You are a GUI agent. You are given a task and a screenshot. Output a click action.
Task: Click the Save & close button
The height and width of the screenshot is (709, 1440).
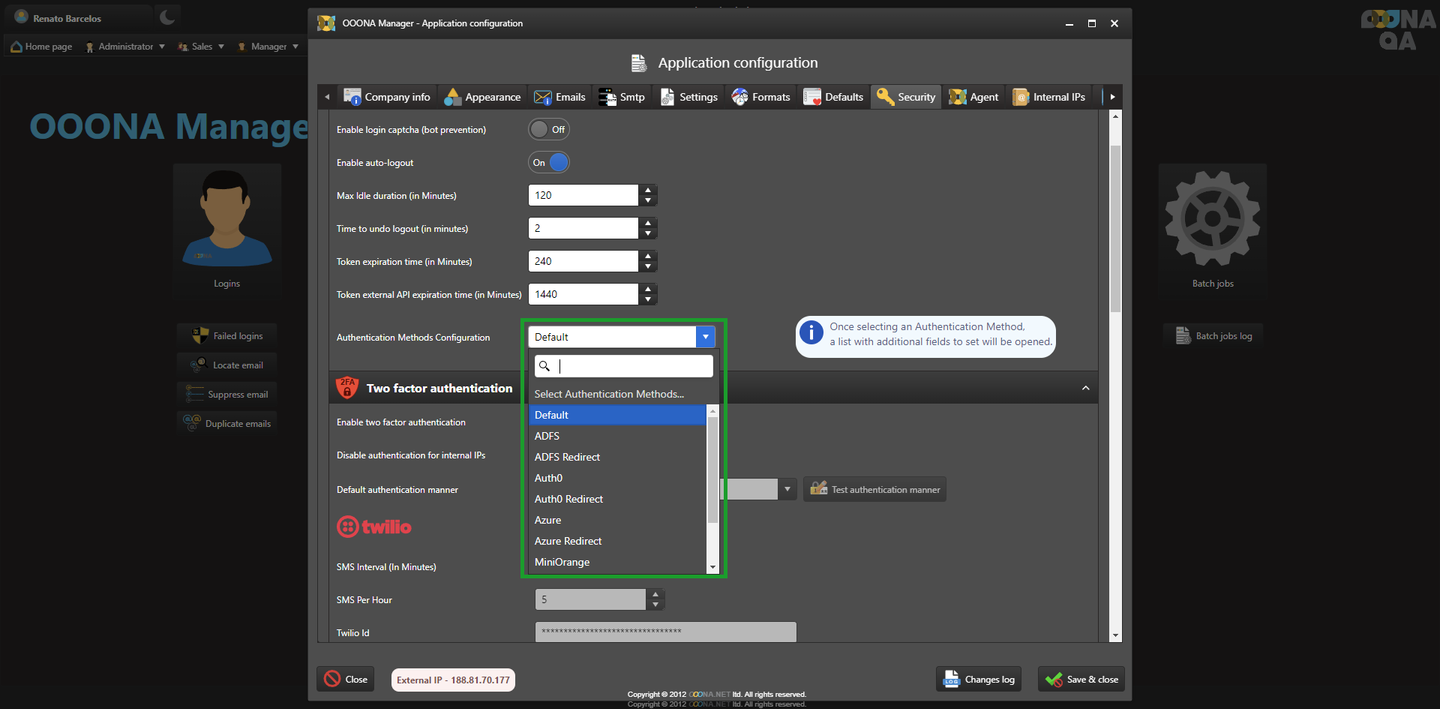pyautogui.click(x=1081, y=679)
